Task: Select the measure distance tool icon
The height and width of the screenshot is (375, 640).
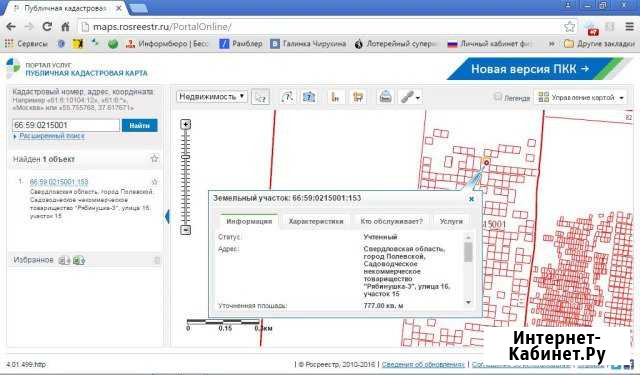Action: pos(335,97)
